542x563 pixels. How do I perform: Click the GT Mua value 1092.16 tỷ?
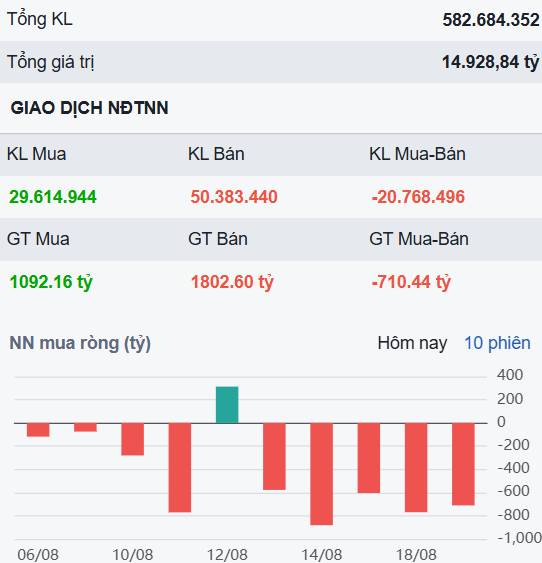click(51, 282)
